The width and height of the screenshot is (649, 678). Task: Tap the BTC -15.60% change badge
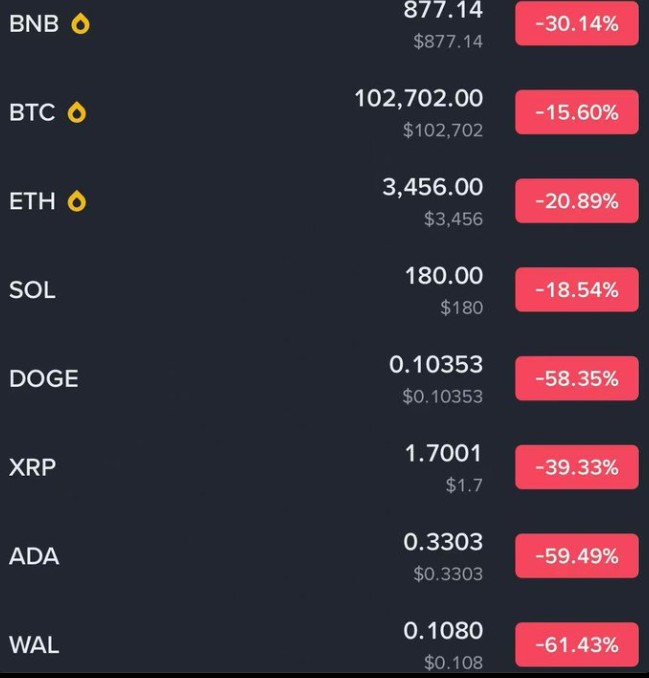click(576, 112)
